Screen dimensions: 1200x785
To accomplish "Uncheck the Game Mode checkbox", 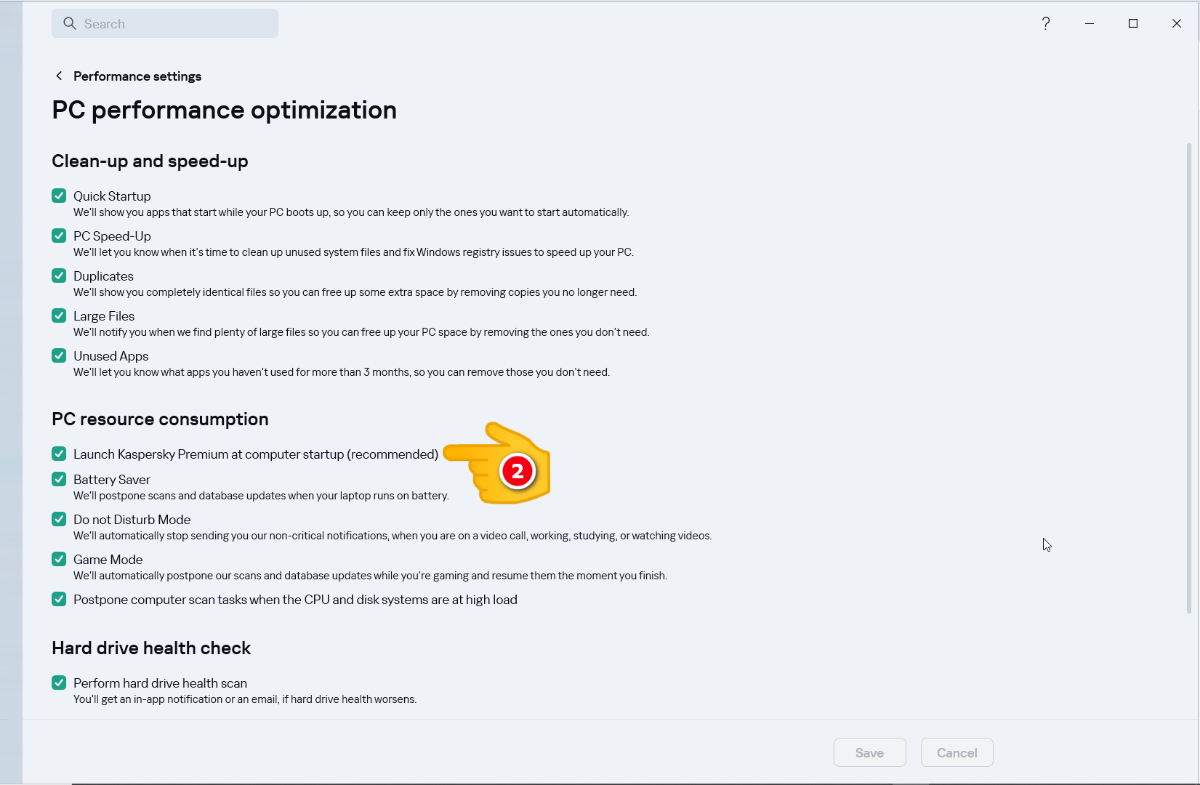I will coord(59,560).
